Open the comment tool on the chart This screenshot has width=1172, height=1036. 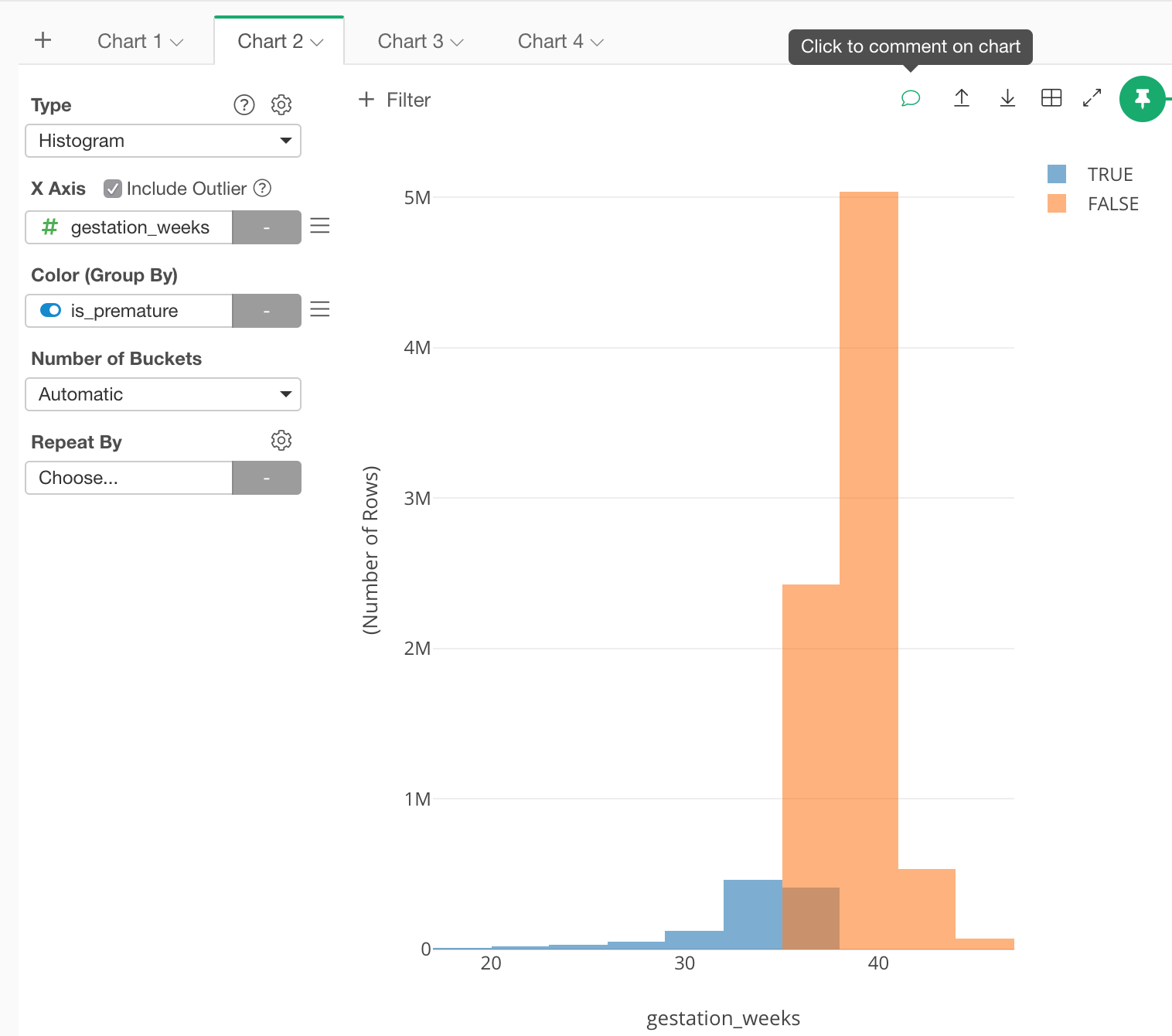pos(910,98)
